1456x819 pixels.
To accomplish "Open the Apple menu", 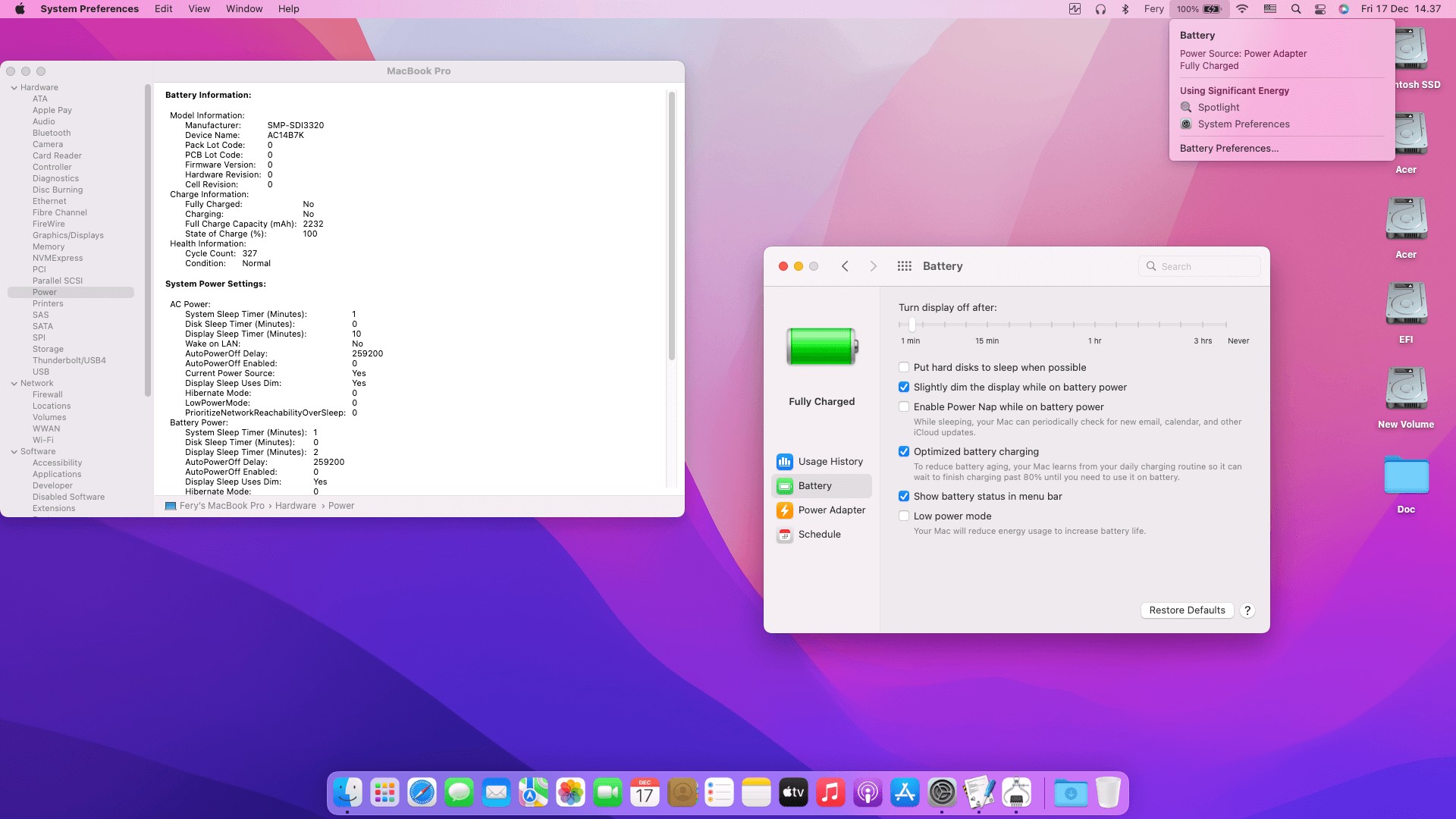I will pos(20,9).
